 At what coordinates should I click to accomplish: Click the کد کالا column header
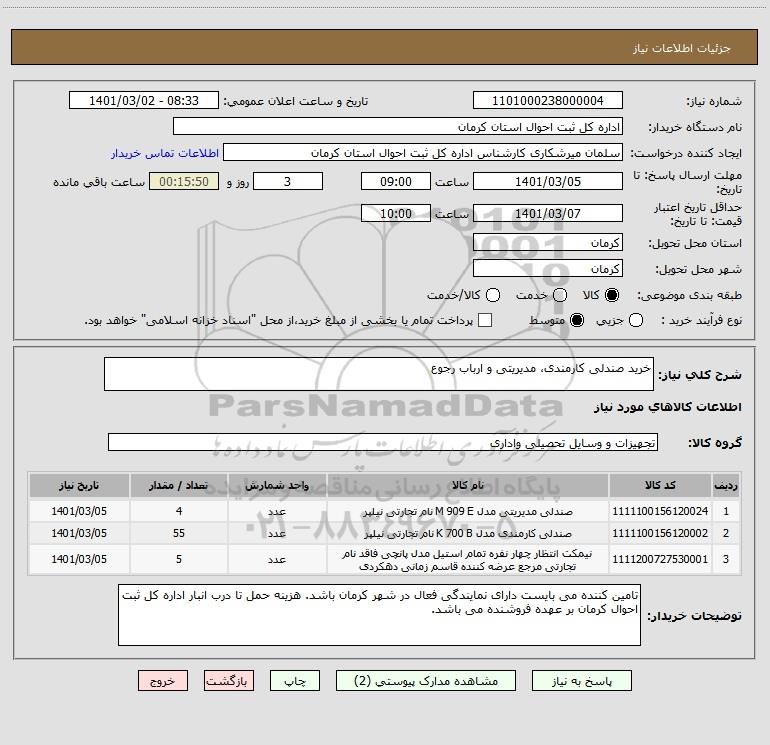[x=660, y=485]
